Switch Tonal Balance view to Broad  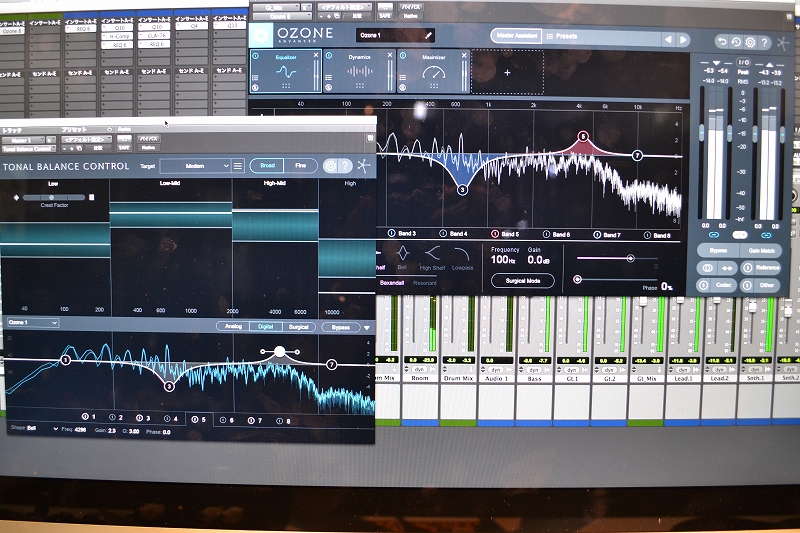point(267,165)
